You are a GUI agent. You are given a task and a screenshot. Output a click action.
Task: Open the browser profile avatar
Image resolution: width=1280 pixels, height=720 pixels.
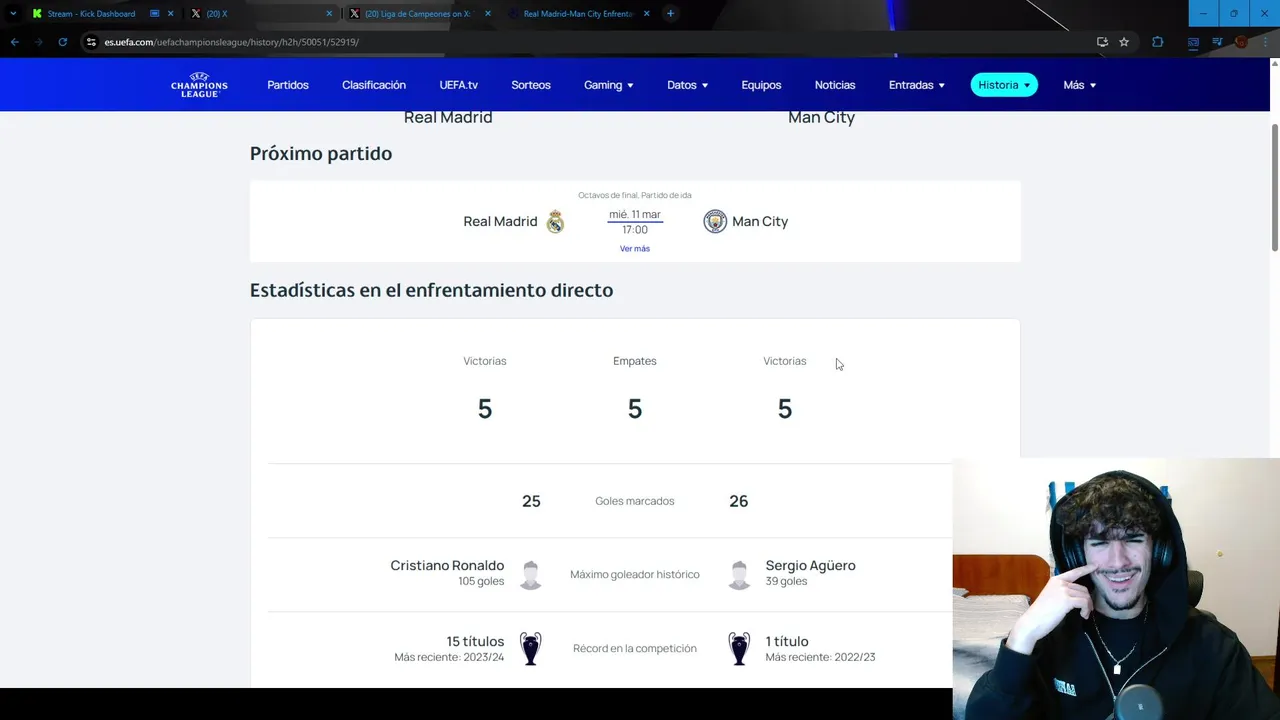[x=1241, y=42]
